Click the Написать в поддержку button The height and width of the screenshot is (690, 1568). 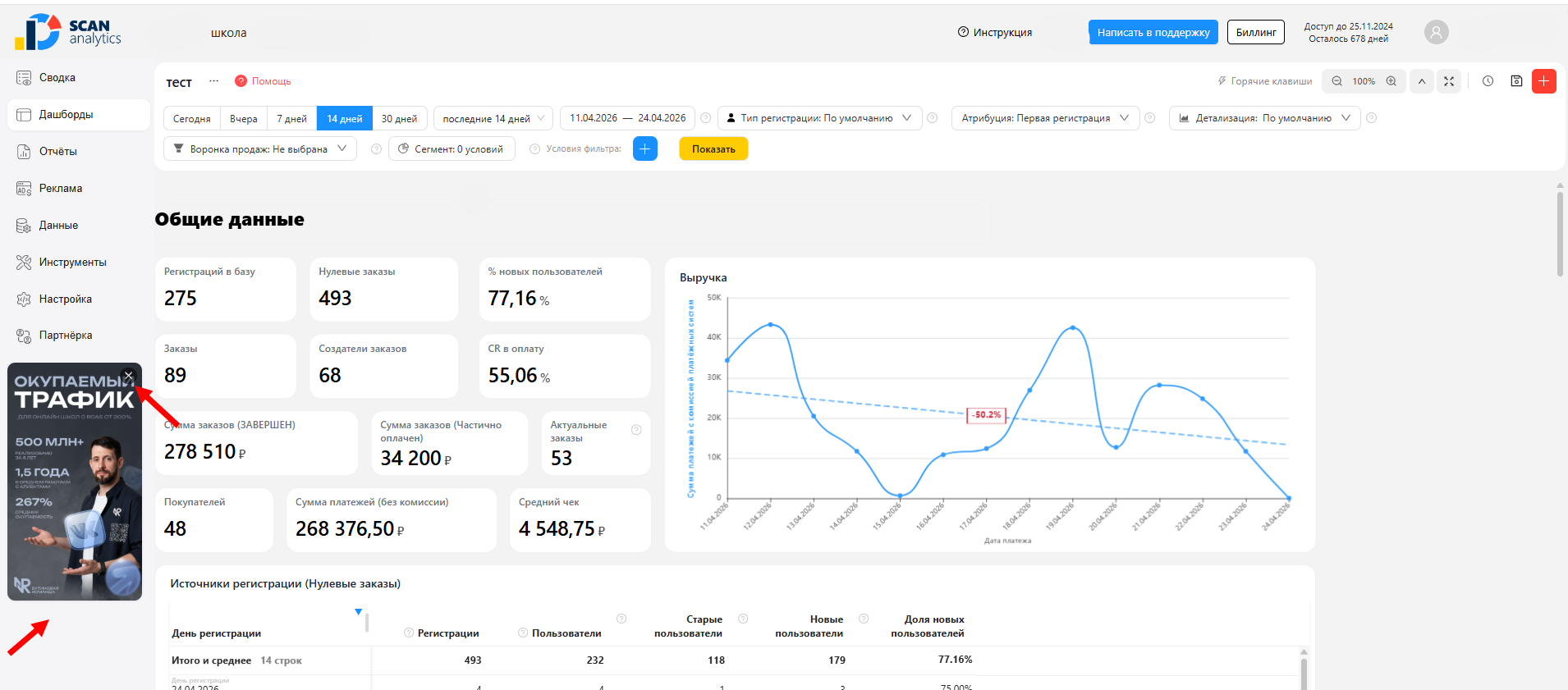pos(1153,32)
